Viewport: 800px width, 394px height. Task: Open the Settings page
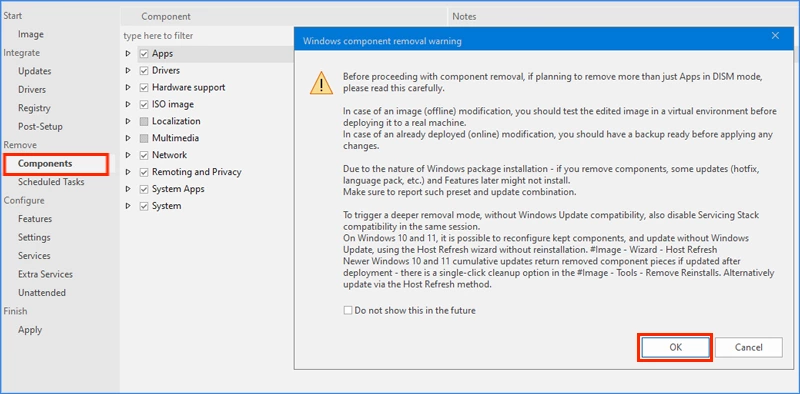click(x=34, y=237)
